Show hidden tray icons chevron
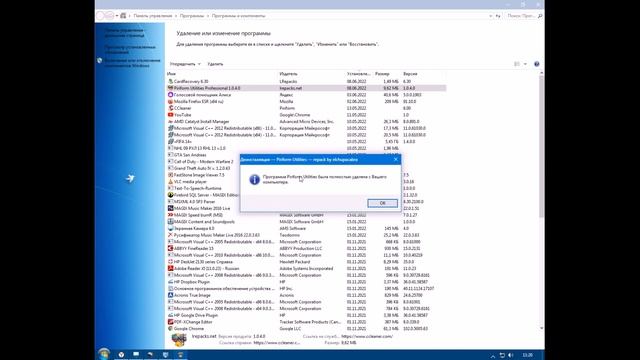Viewport: 640px width, 360px height. click(x=493, y=356)
